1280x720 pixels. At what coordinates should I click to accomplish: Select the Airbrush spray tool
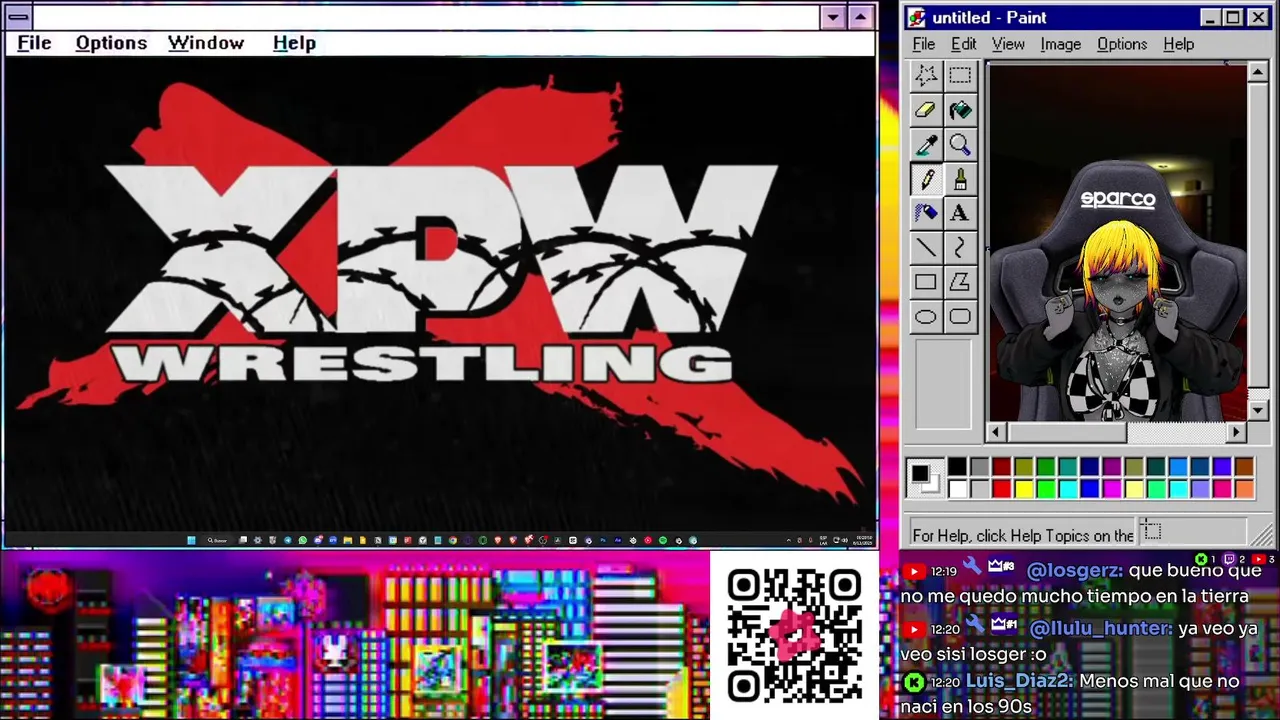point(926,213)
